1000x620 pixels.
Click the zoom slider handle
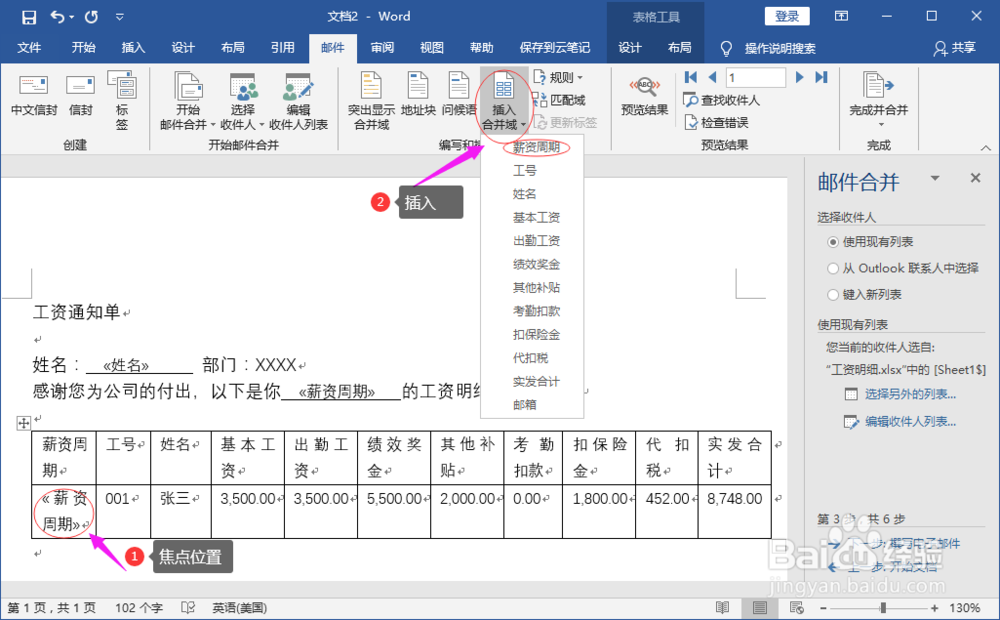point(883,608)
